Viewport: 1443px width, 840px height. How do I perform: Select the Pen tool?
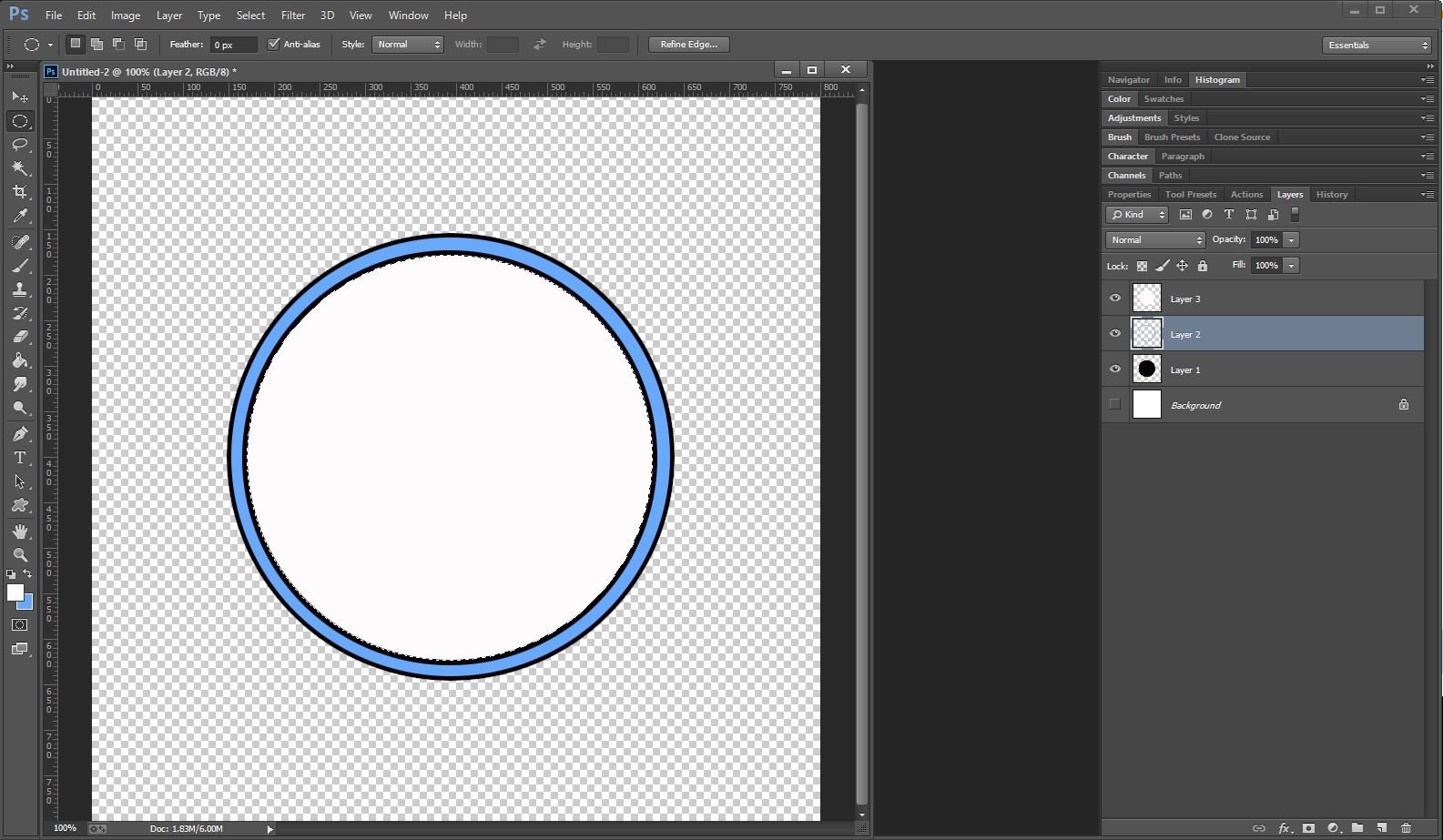pos(20,434)
